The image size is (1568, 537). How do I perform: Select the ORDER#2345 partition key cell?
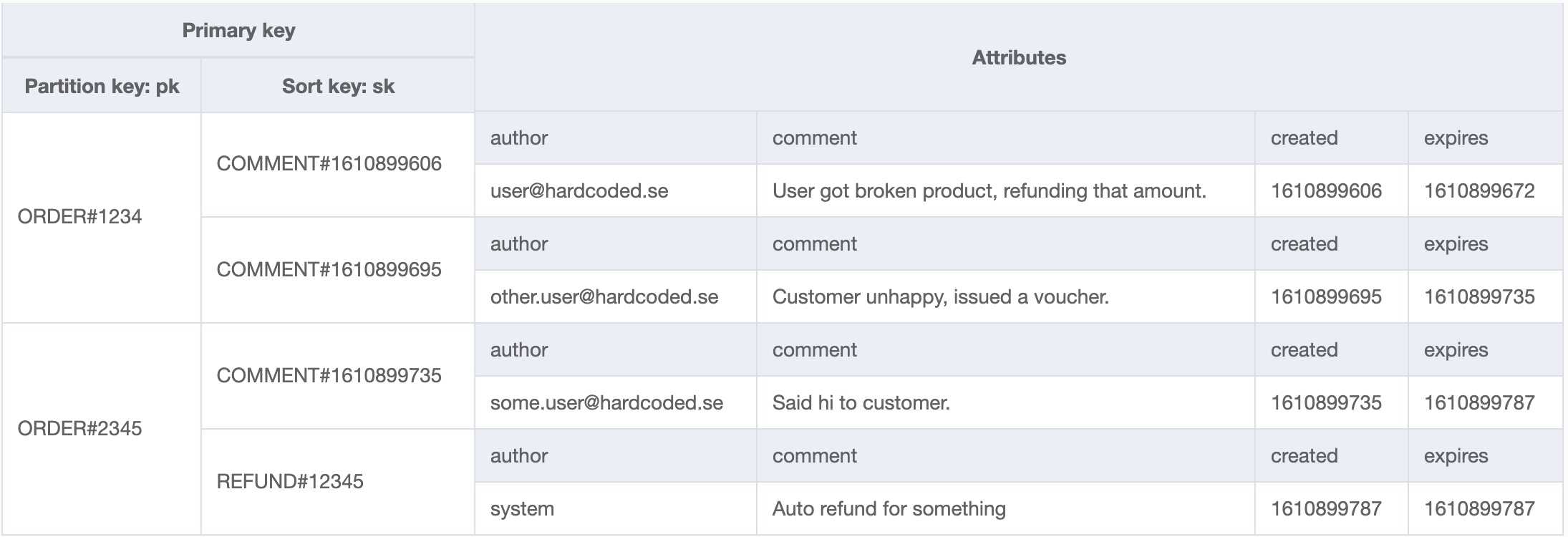click(x=102, y=429)
